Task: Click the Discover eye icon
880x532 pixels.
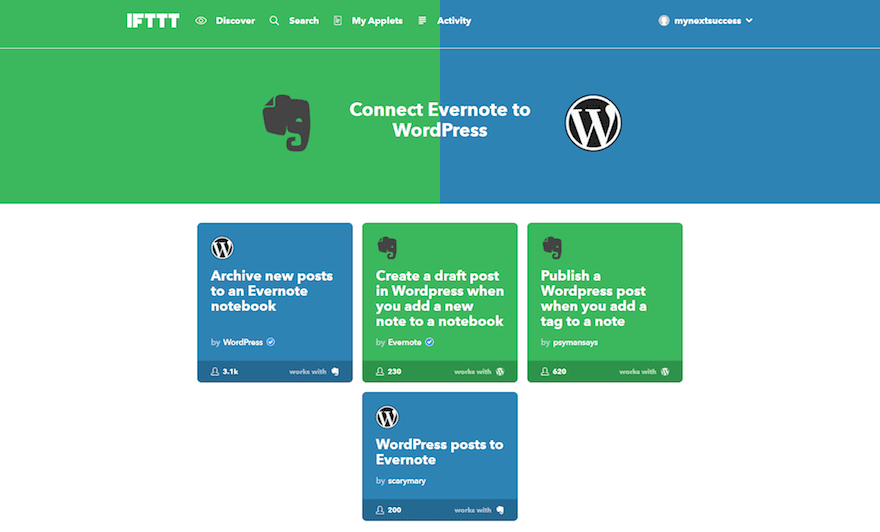Action: click(x=201, y=21)
